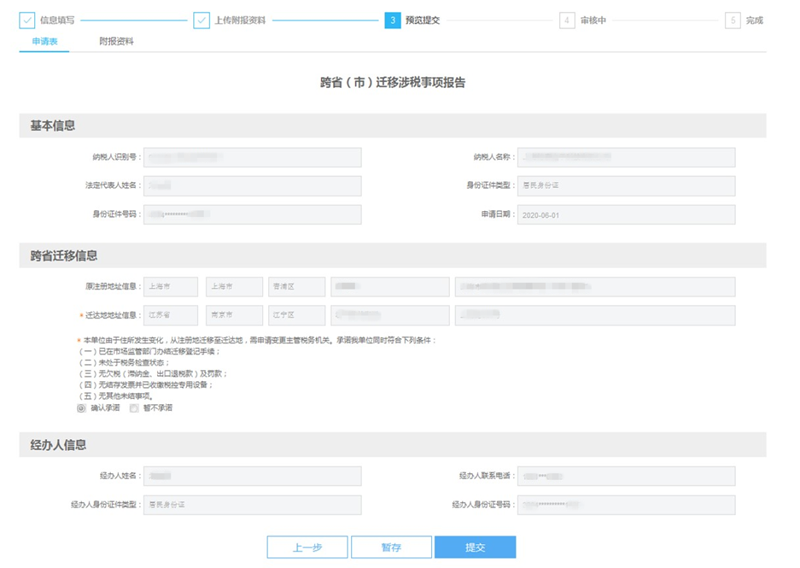Open the 普陀区 district dropdown
Image resolution: width=800 pixels, height=568 pixels.
coord(296,287)
